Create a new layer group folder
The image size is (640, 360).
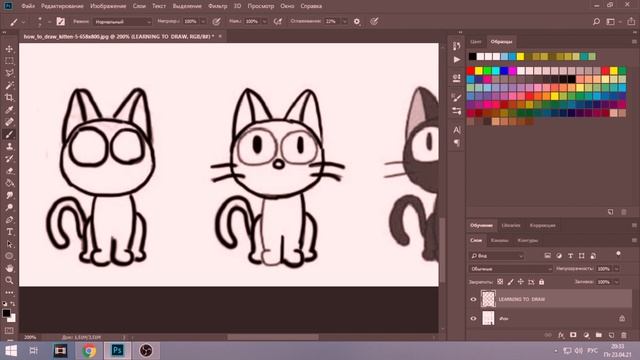tap(599, 335)
